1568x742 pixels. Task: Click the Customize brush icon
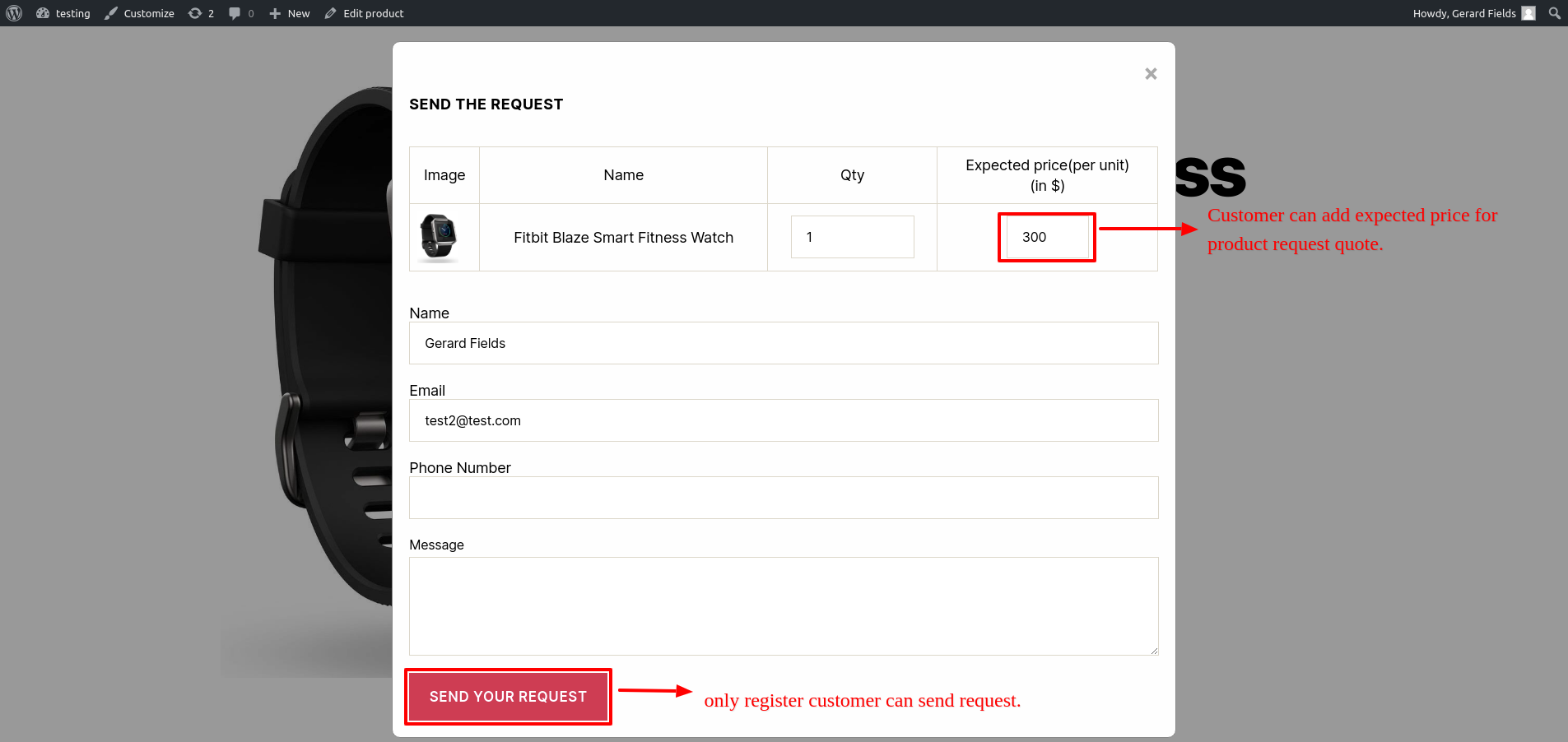click(x=111, y=13)
